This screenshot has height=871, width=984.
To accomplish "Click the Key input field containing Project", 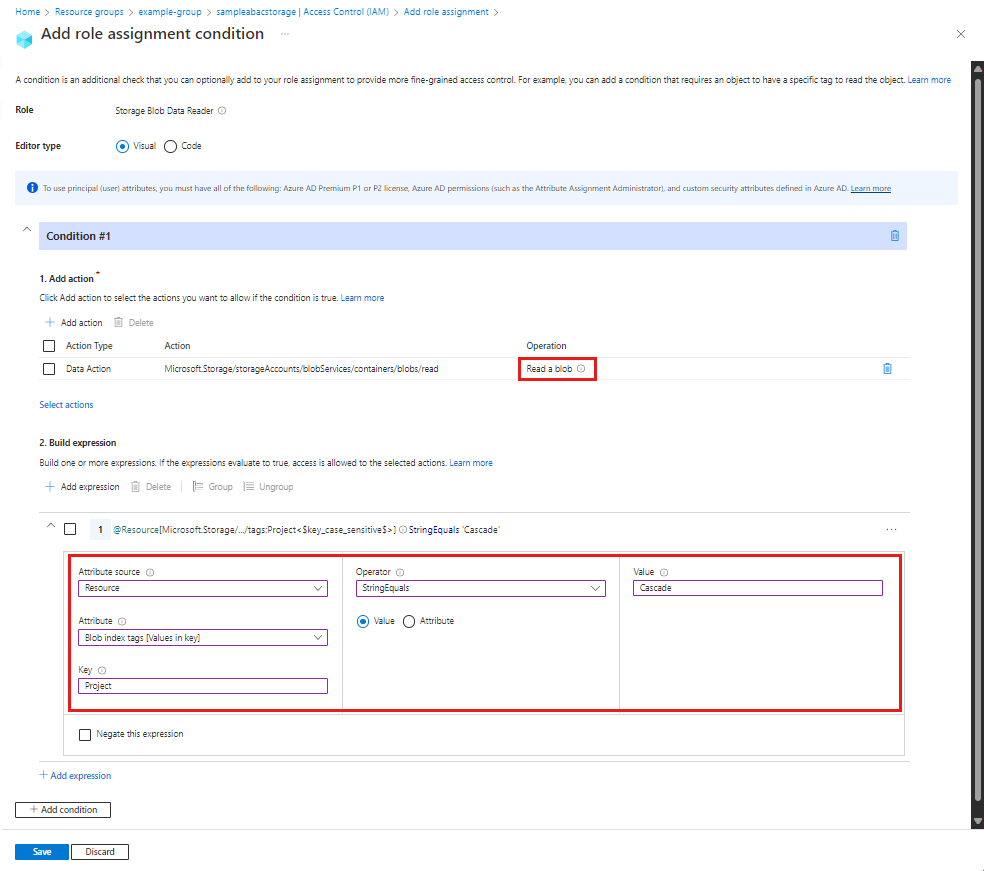I will pyautogui.click(x=202, y=685).
